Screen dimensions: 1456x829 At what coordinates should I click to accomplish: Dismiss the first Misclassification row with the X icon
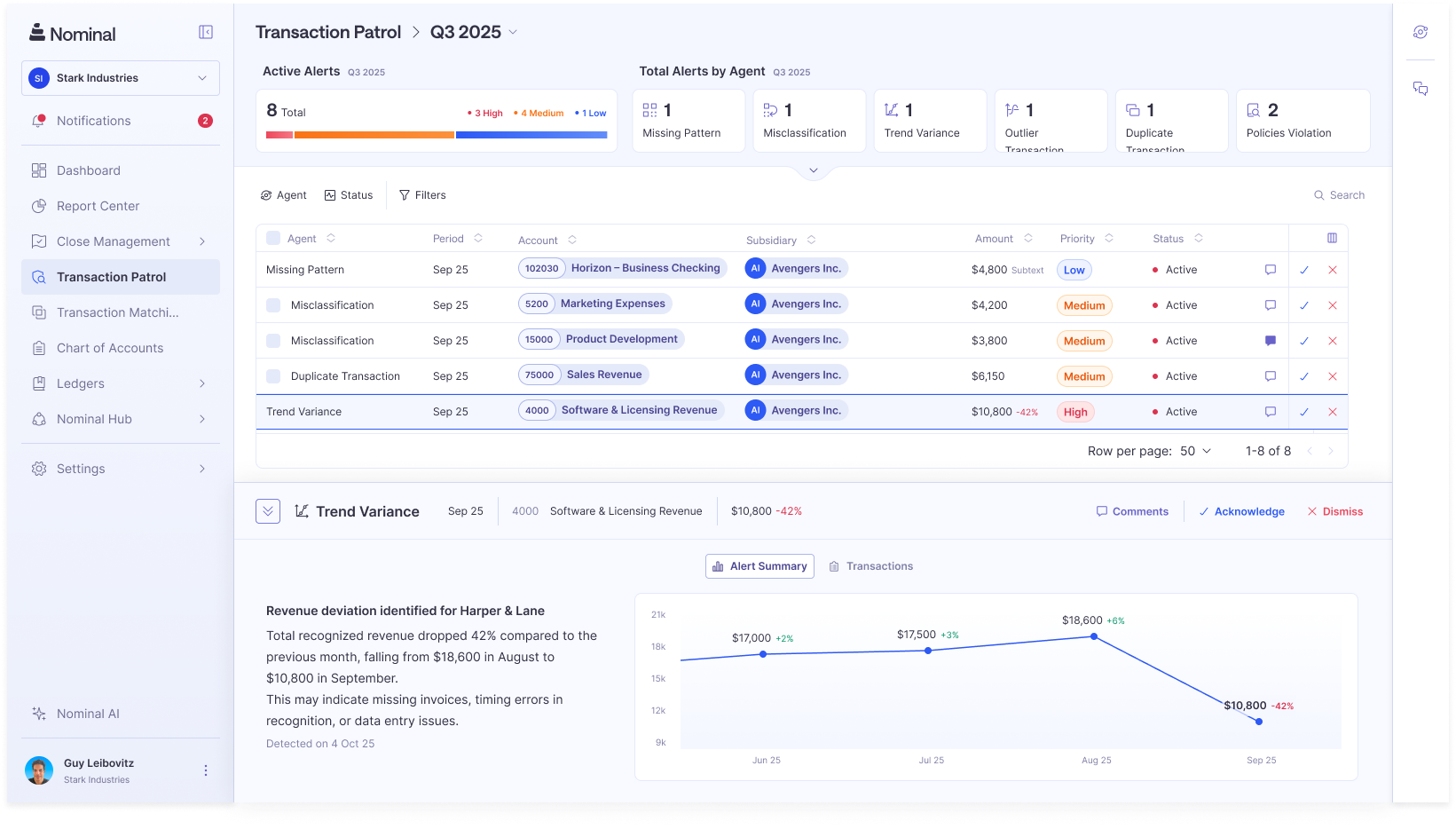click(x=1332, y=304)
